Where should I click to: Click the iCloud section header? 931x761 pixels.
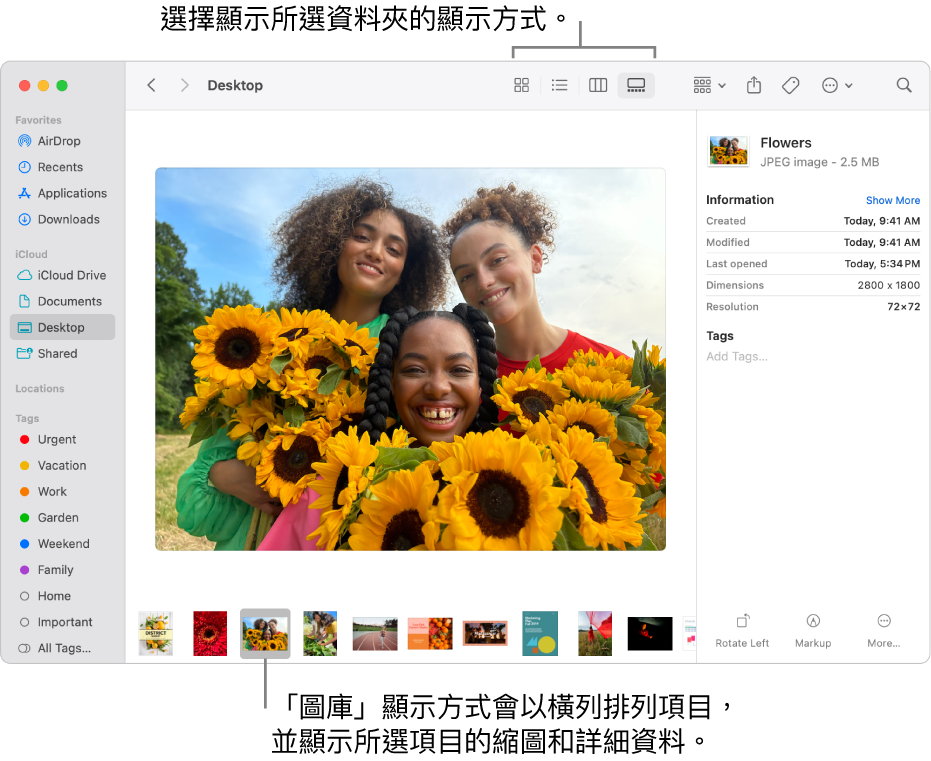tap(31, 255)
